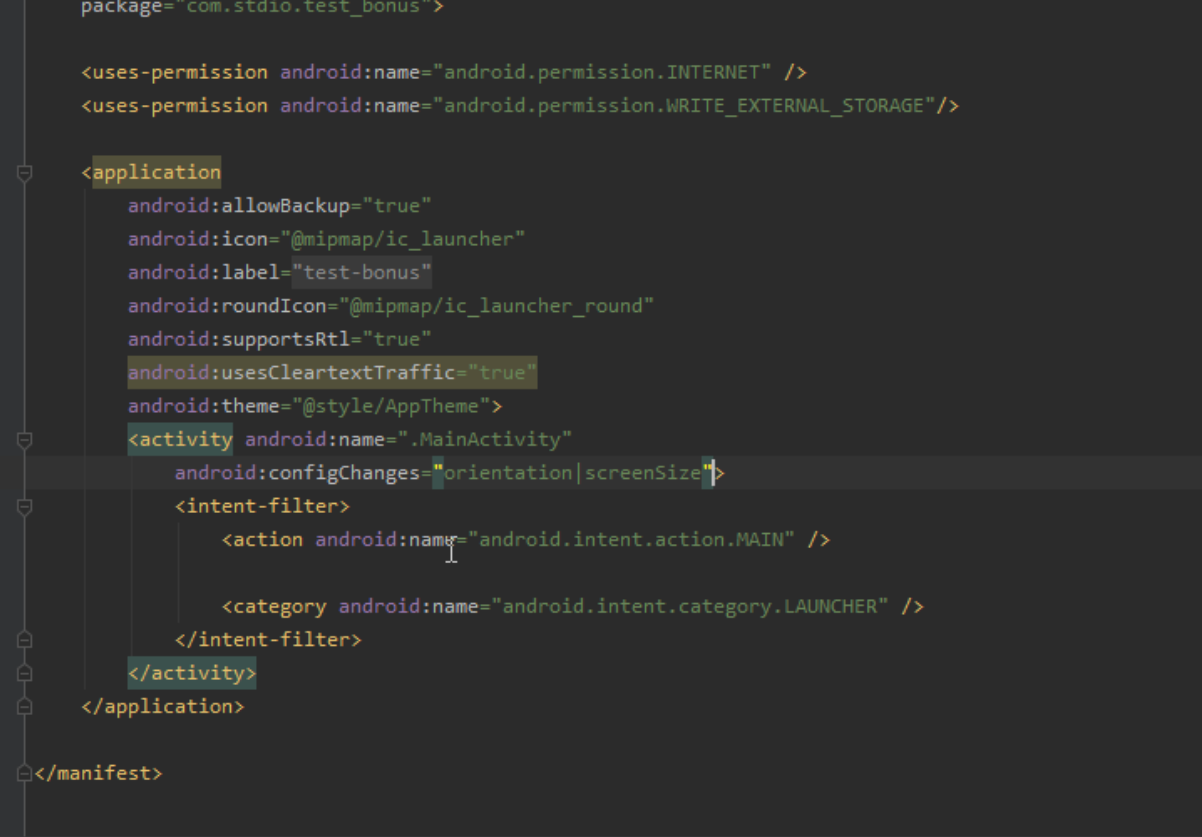Click fold marker beside closing application tag
The image size is (1202, 837).
[25, 707]
